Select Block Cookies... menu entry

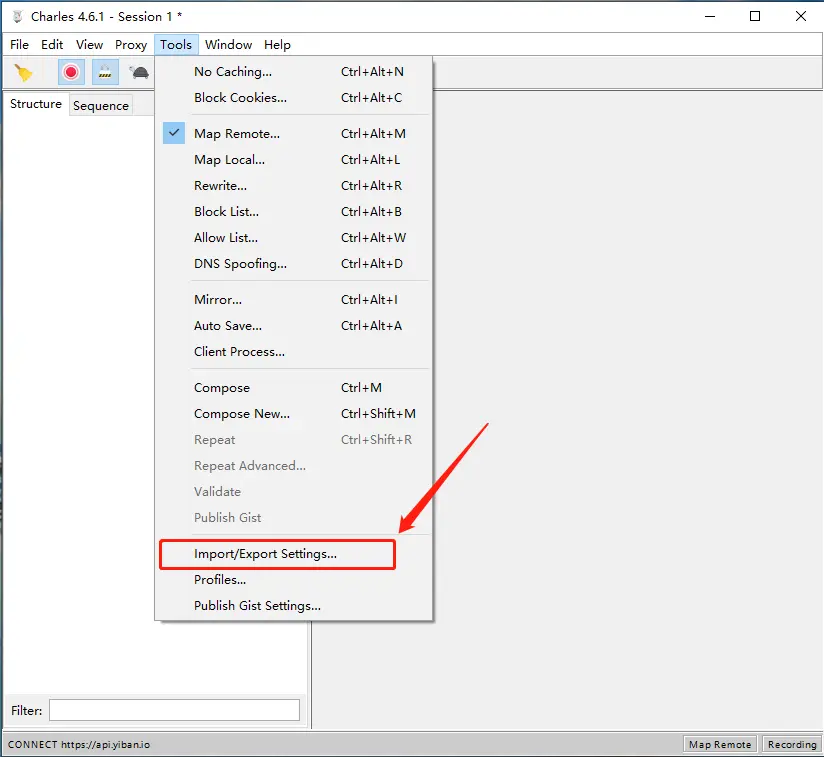[x=294, y=98]
